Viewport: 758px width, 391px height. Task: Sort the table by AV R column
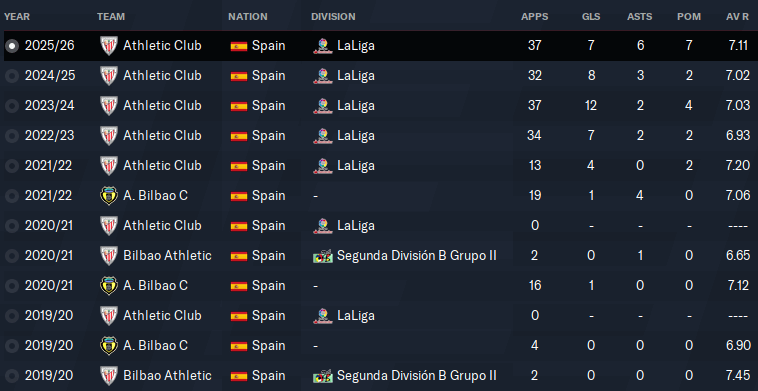(738, 16)
